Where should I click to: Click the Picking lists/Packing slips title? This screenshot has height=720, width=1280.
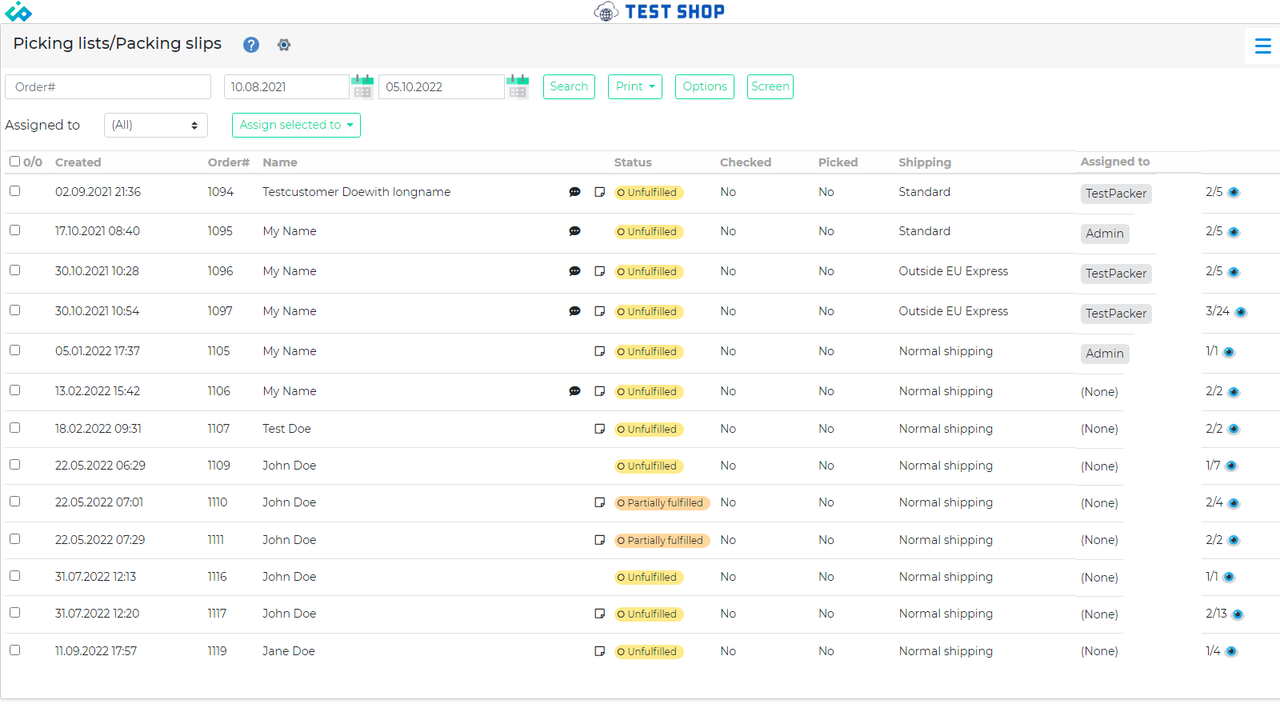tap(116, 43)
